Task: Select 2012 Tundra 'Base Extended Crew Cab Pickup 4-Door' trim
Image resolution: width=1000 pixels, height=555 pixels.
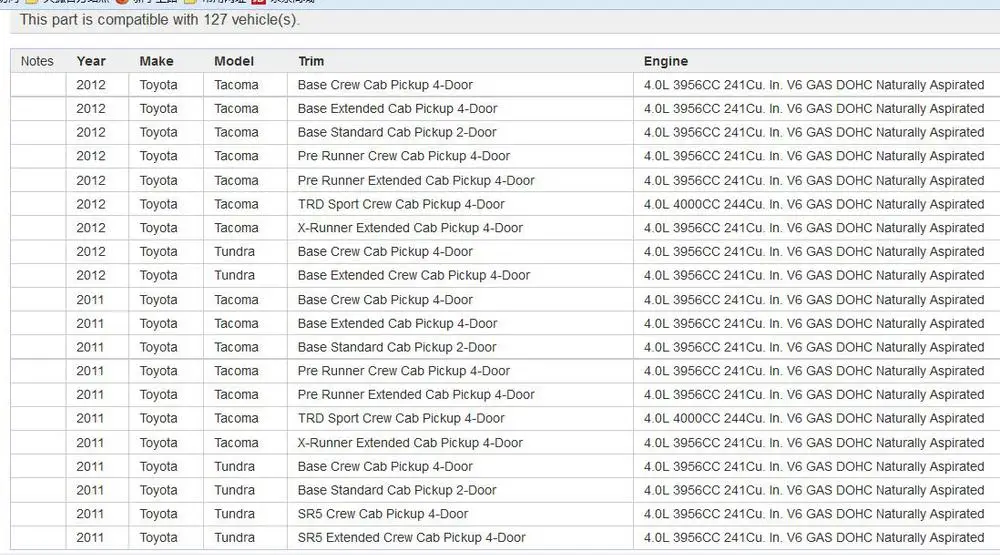Action: pyautogui.click(x=414, y=275)
